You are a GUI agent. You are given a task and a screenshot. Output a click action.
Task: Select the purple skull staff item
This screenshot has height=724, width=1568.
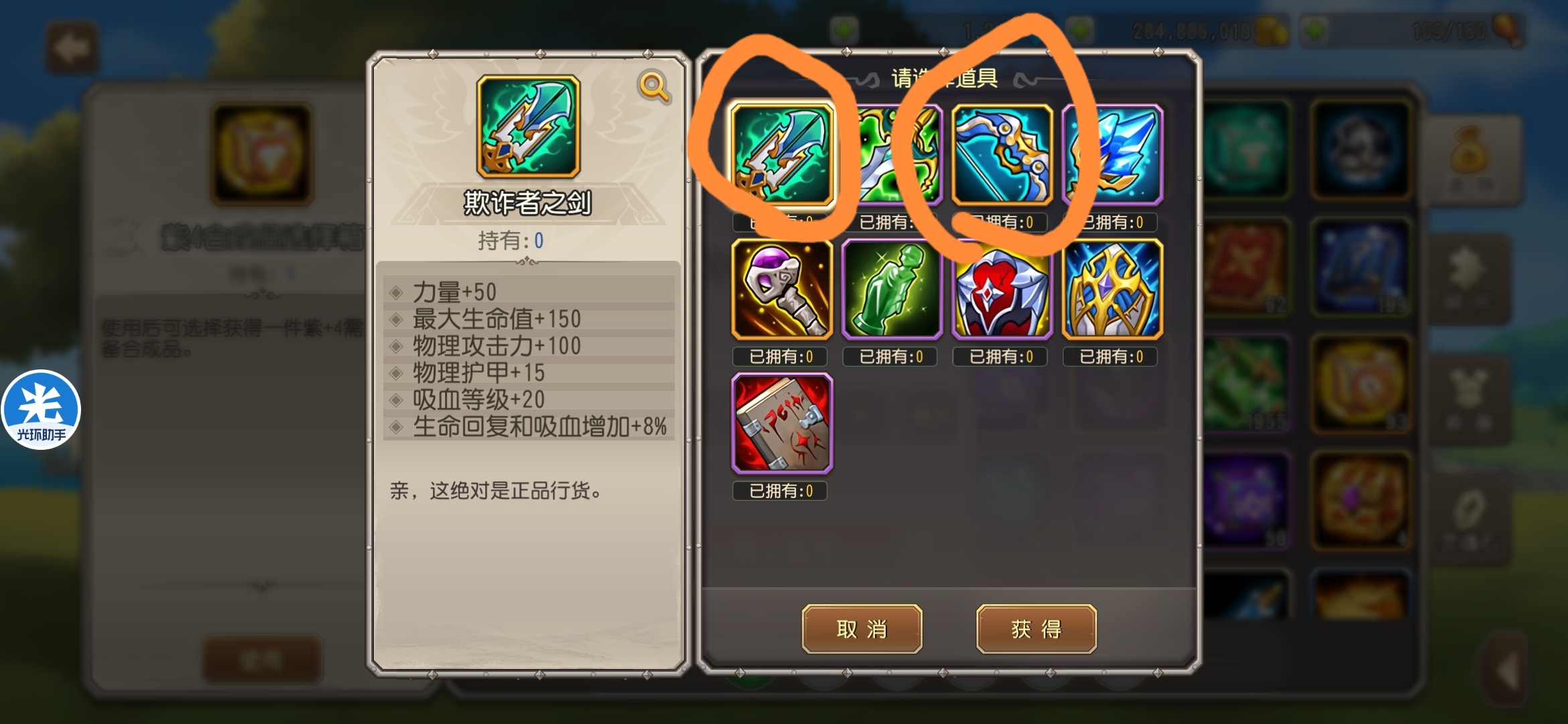[782, 289]
